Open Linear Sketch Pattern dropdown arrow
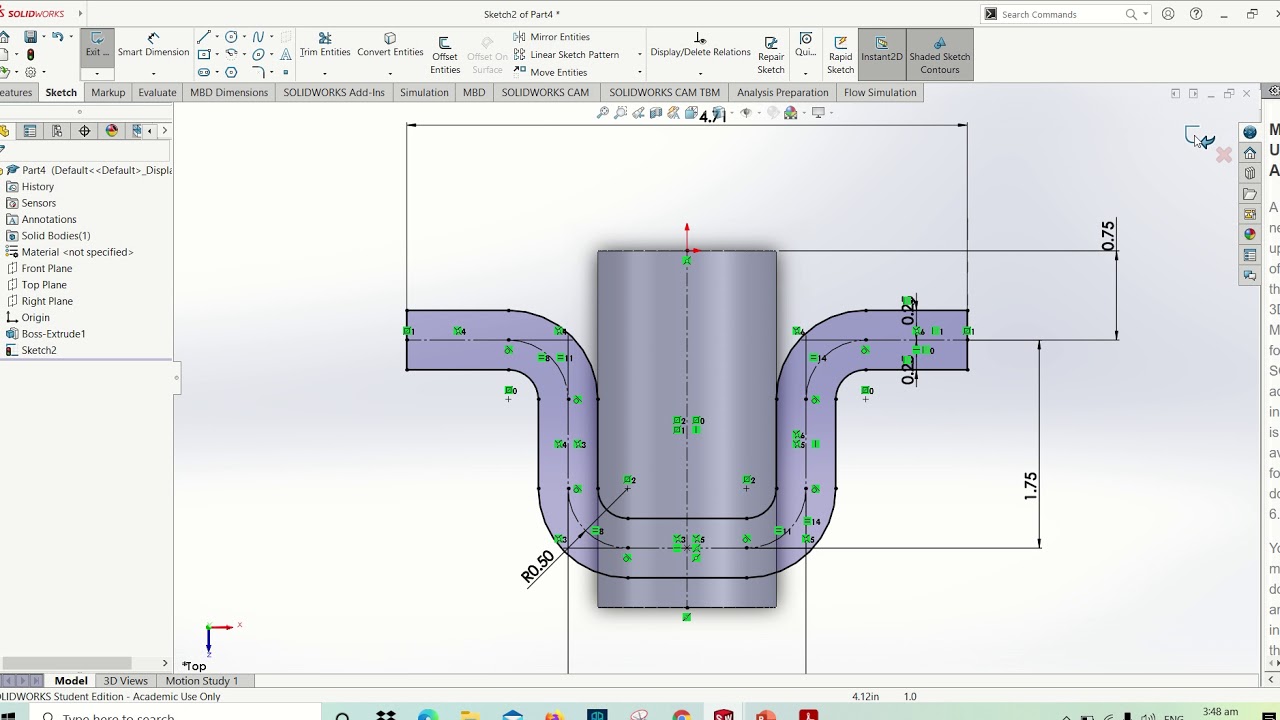The height and width of the screenshot is (720, 1280). click(639, 55)
